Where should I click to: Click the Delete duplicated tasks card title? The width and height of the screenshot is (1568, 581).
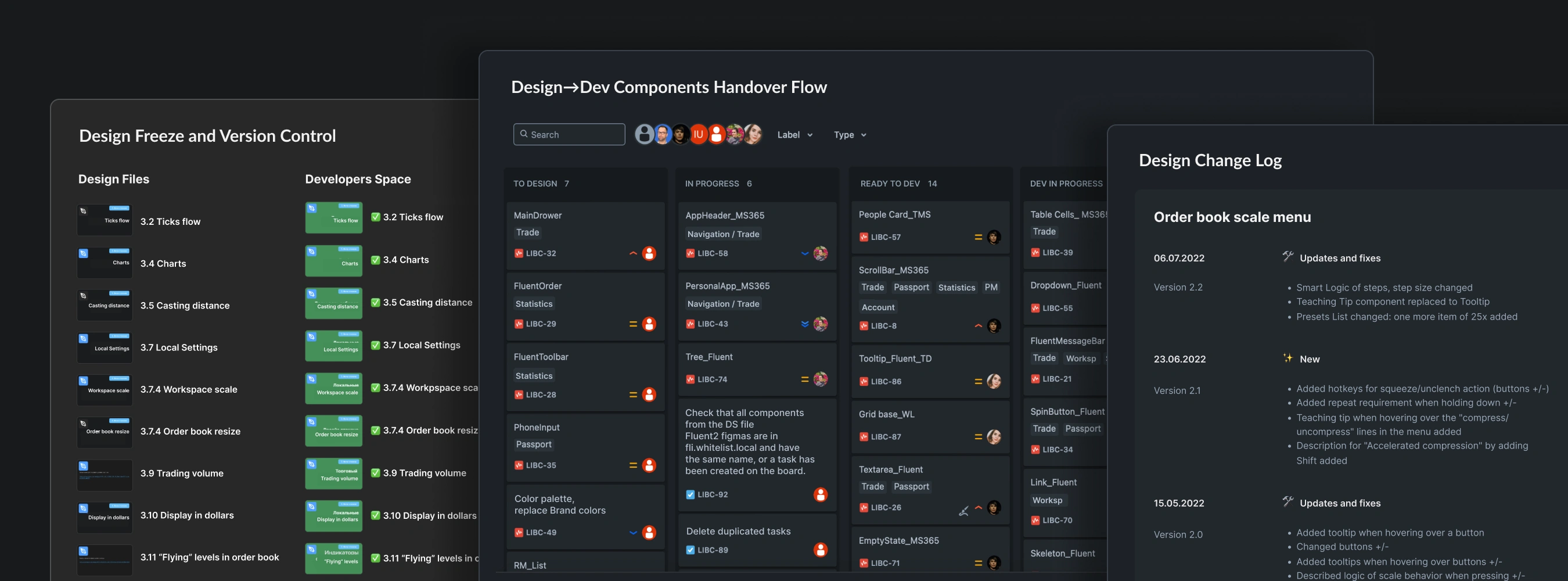738,531
